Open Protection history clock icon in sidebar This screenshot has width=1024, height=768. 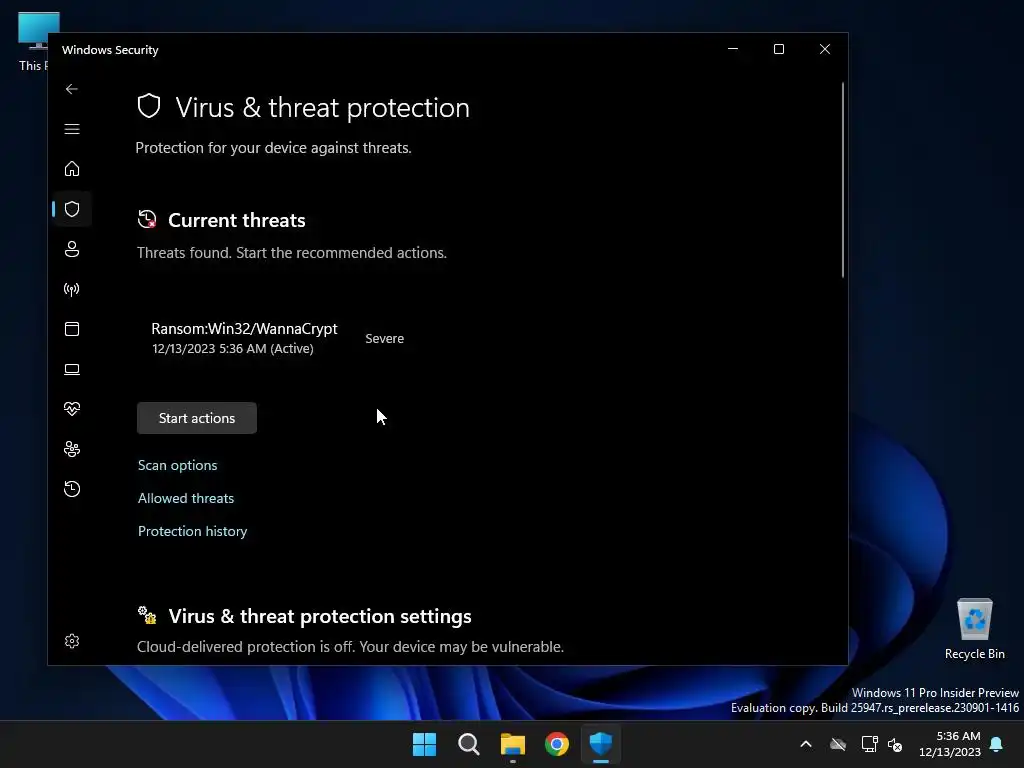coord(72,489)
